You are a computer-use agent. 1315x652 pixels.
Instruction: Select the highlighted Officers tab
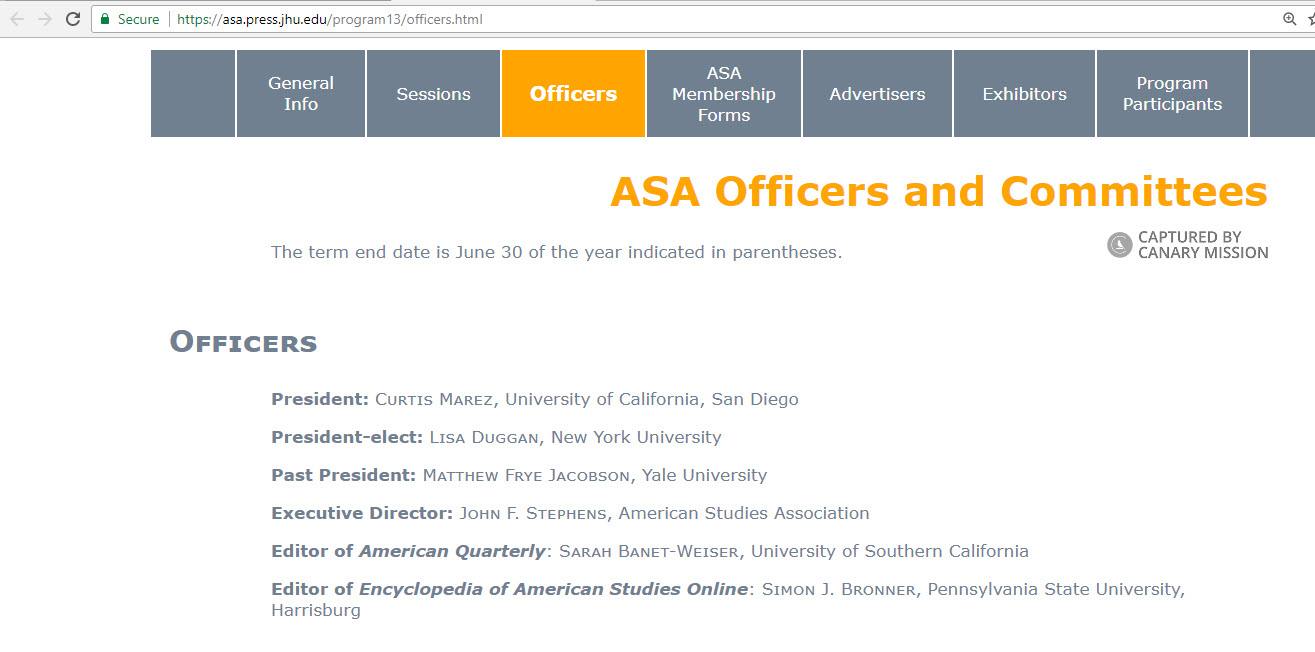coord(573,94)
